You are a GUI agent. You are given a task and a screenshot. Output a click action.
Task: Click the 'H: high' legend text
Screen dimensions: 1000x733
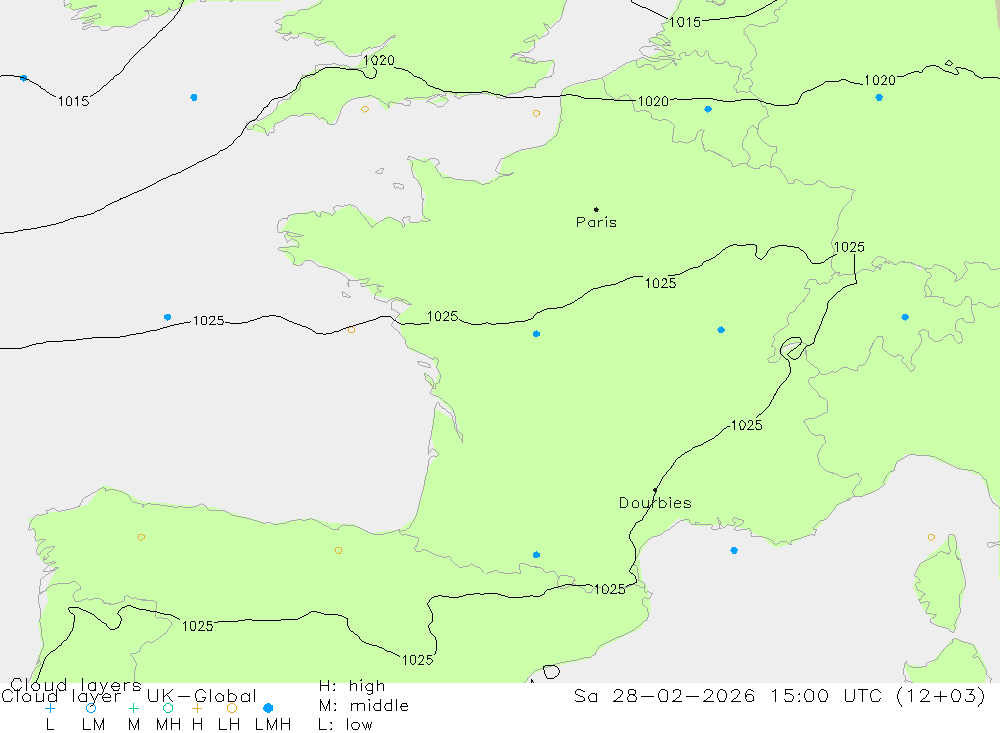click(352, 686)
